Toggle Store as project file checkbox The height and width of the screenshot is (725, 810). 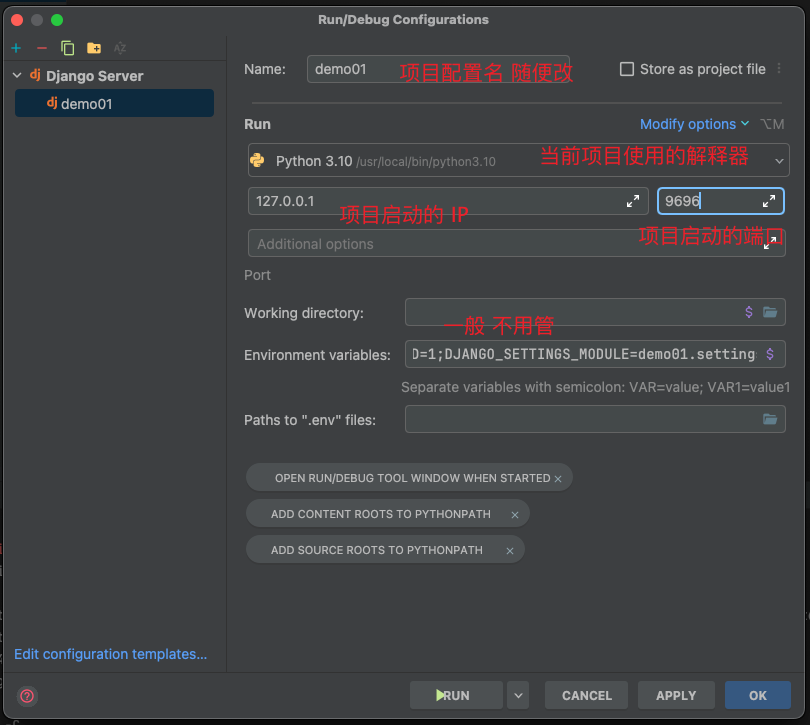[x=627, y=69]
